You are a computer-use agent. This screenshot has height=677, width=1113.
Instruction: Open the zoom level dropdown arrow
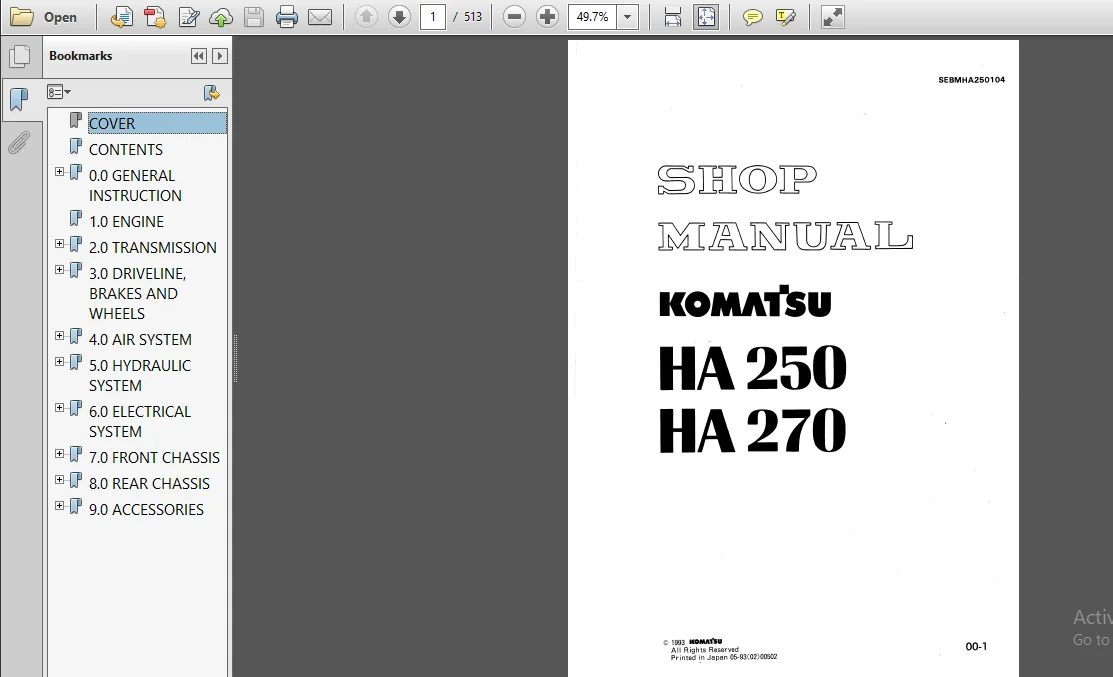[x=627, y=17]
